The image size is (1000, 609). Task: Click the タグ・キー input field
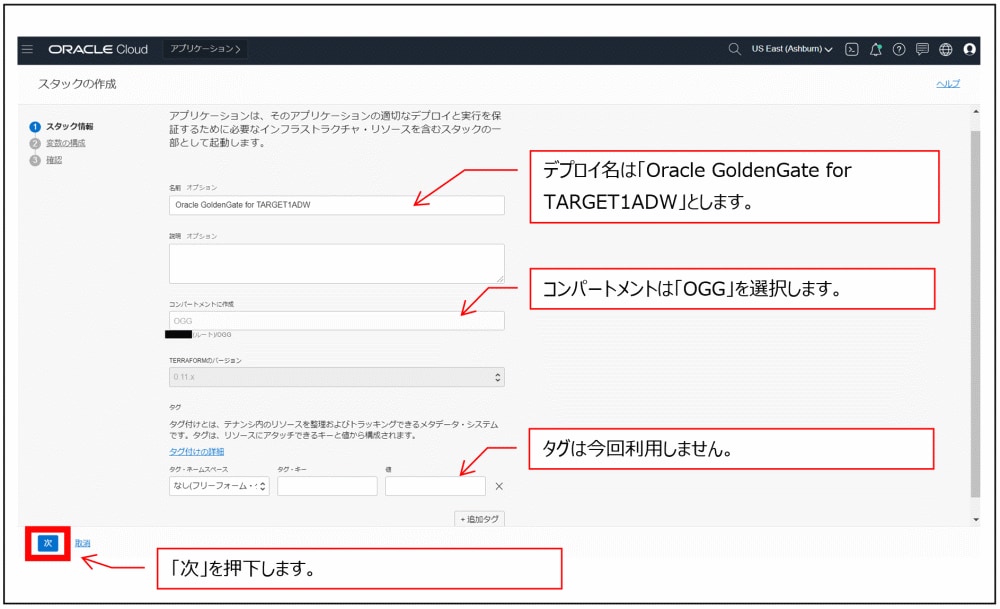327,486
